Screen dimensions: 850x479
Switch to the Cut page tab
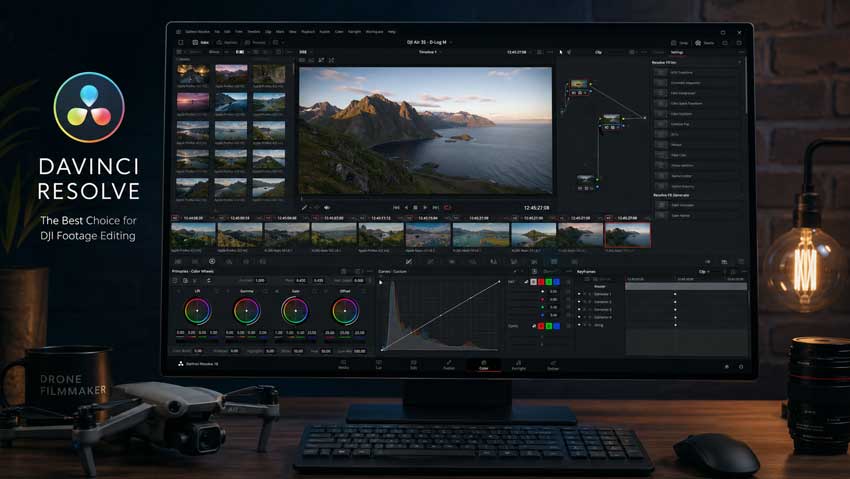[x=379, y=365]
